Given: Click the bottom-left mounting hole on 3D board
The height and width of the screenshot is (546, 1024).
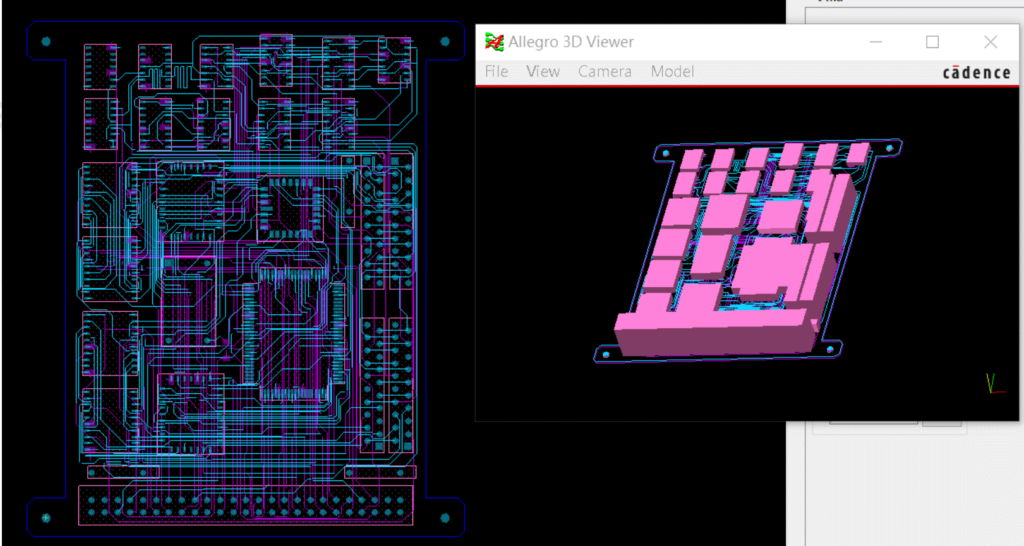Looking at the screenshot, I should [x=606, y=354].
